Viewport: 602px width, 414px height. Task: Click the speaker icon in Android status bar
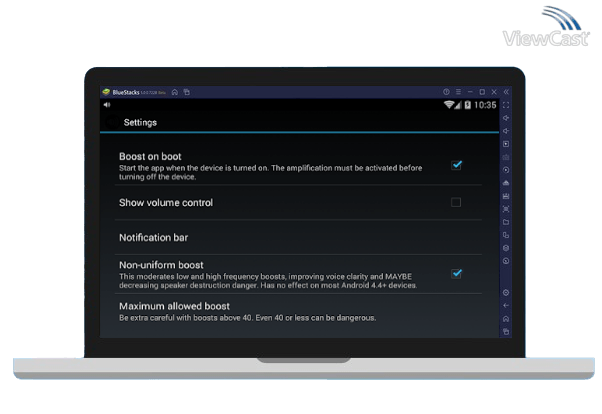pos(107,104)
